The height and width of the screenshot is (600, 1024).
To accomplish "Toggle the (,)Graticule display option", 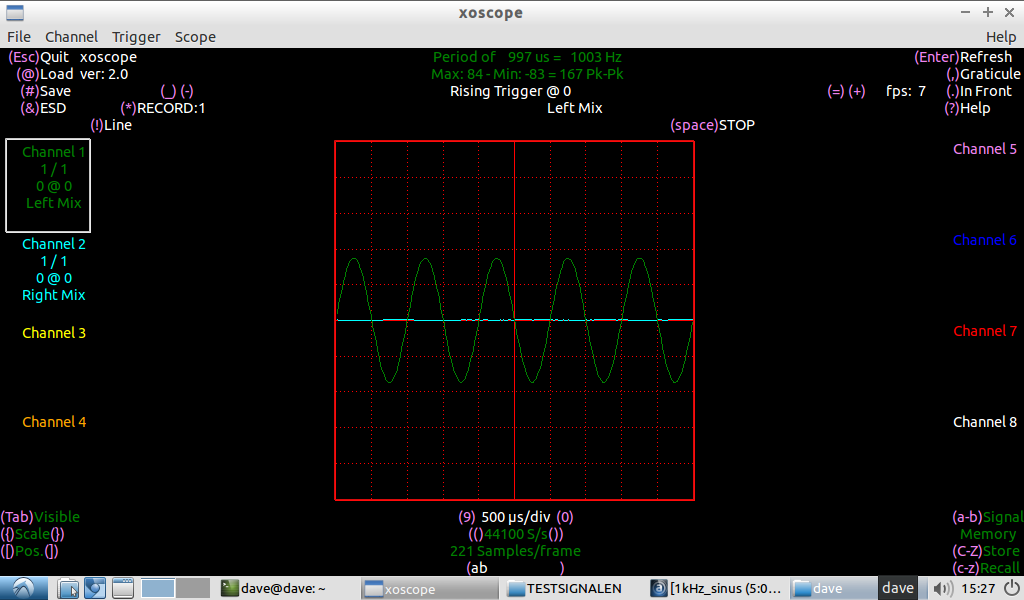I will 983,74.
